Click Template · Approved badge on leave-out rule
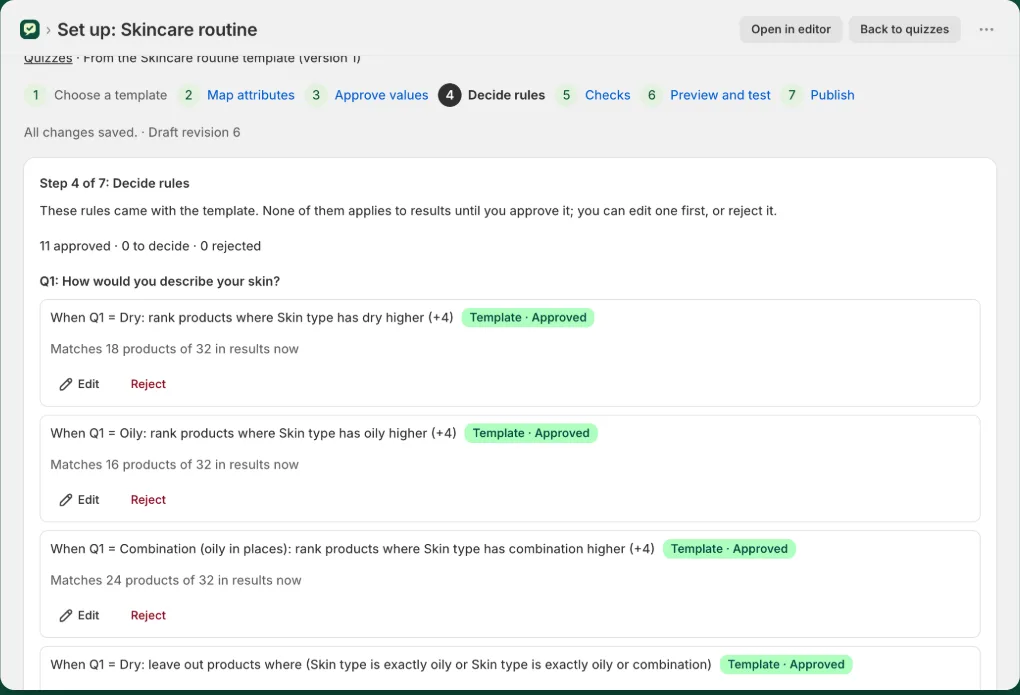Screen dimensions: 1020x695 tap(786, 664)
